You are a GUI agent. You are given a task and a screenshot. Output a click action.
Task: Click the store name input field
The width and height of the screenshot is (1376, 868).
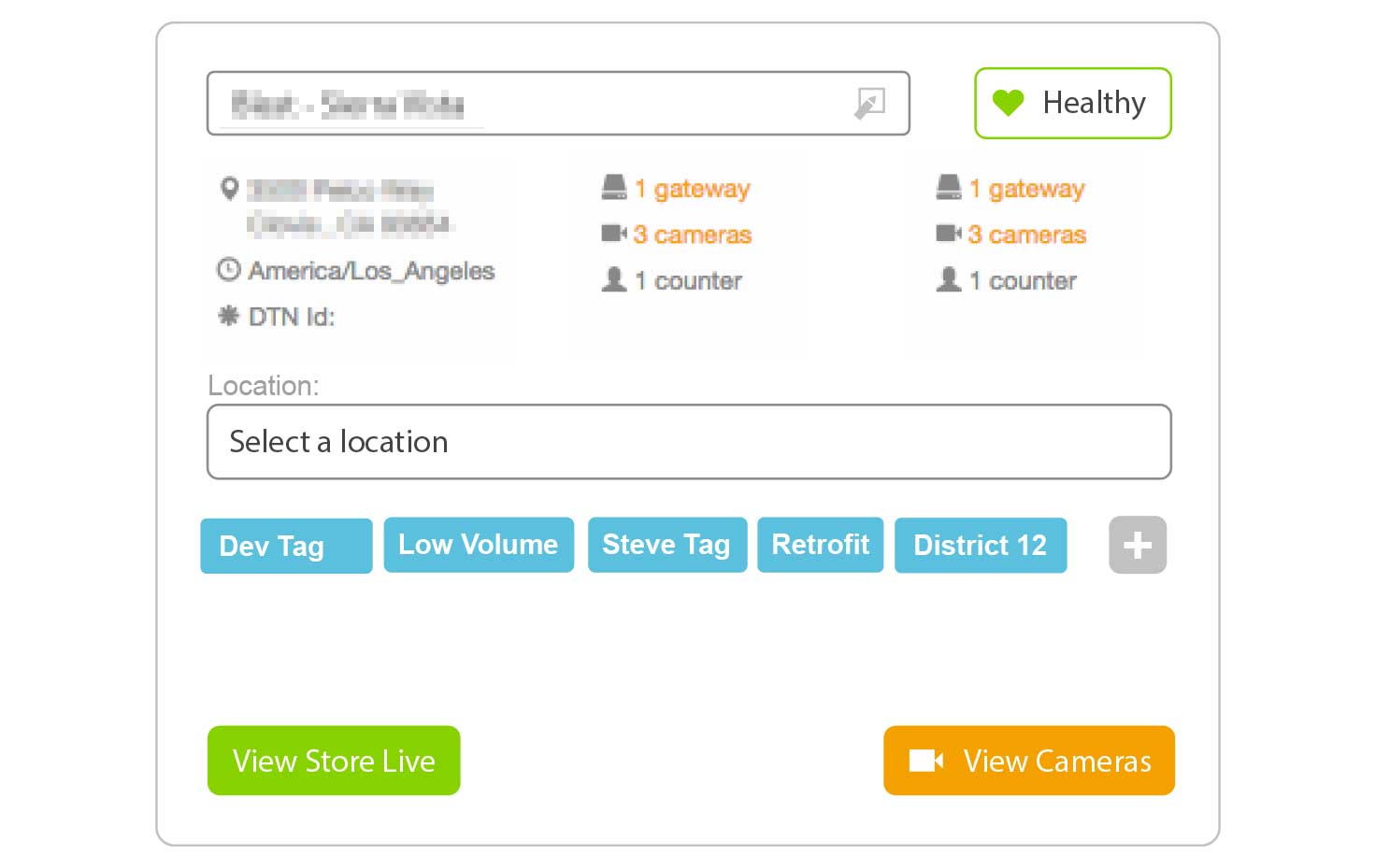[x=558, y=104]
